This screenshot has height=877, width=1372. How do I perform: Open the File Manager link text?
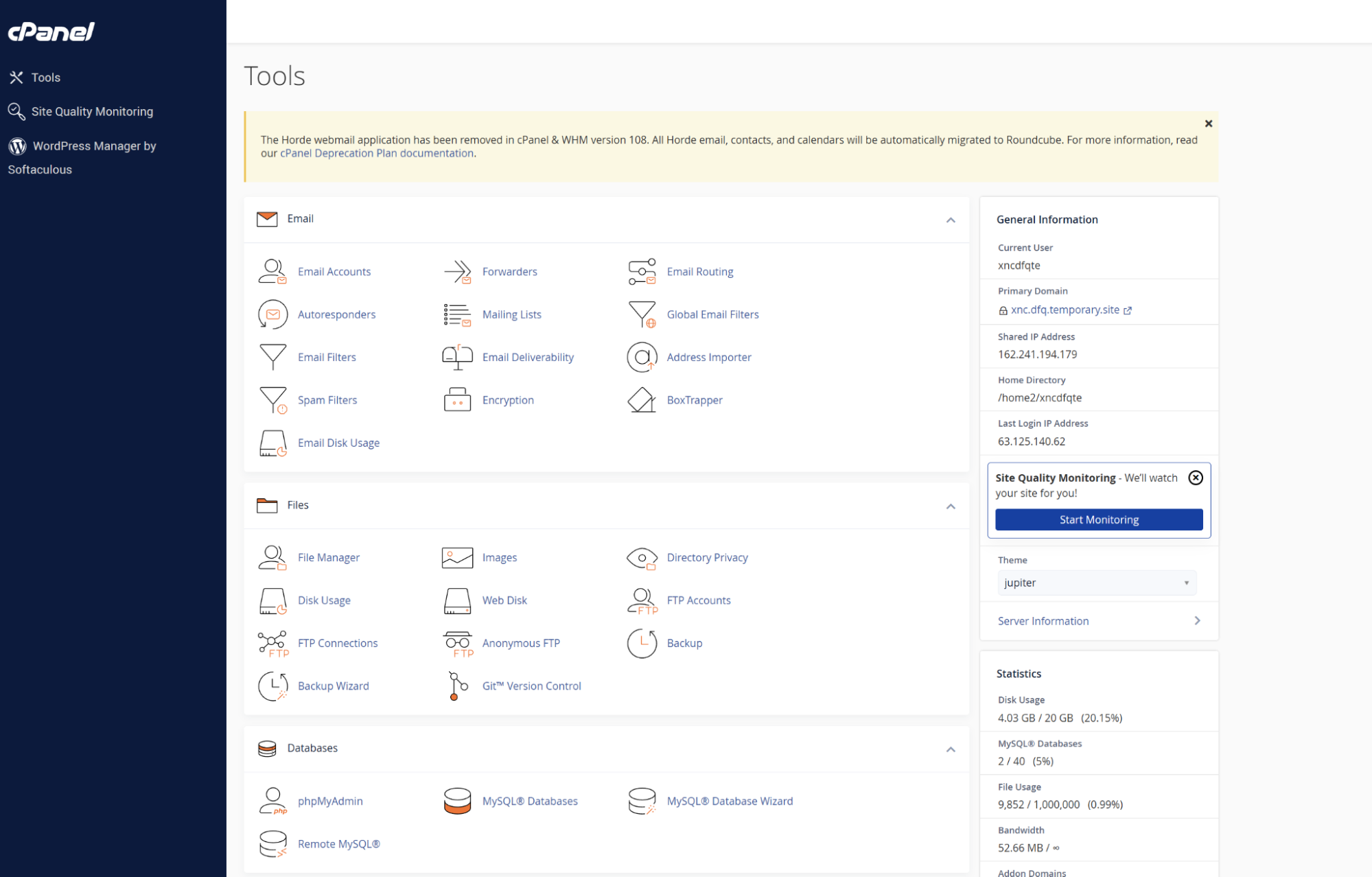point(329,557)
